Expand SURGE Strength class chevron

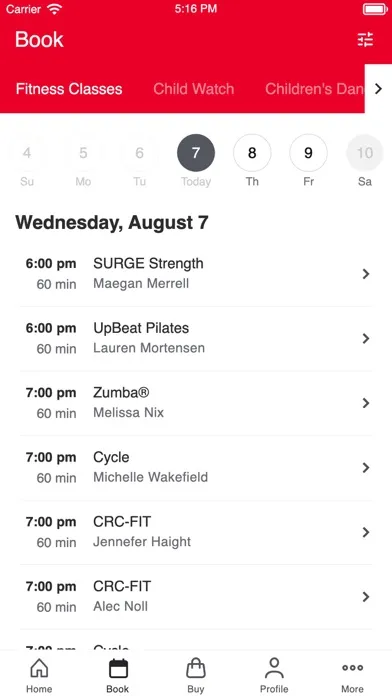click(x=366, y=274)
